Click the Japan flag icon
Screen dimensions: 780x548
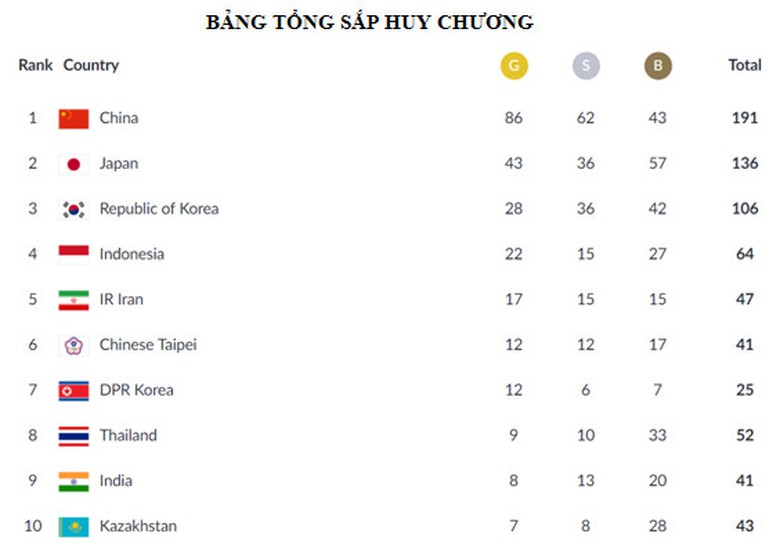tap(73, 164)
